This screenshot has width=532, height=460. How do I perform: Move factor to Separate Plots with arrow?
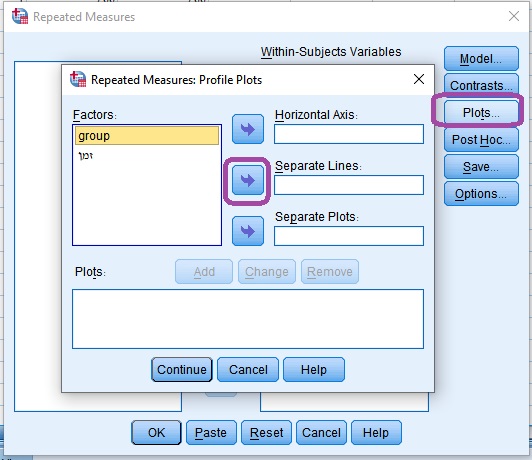[248, 231]
